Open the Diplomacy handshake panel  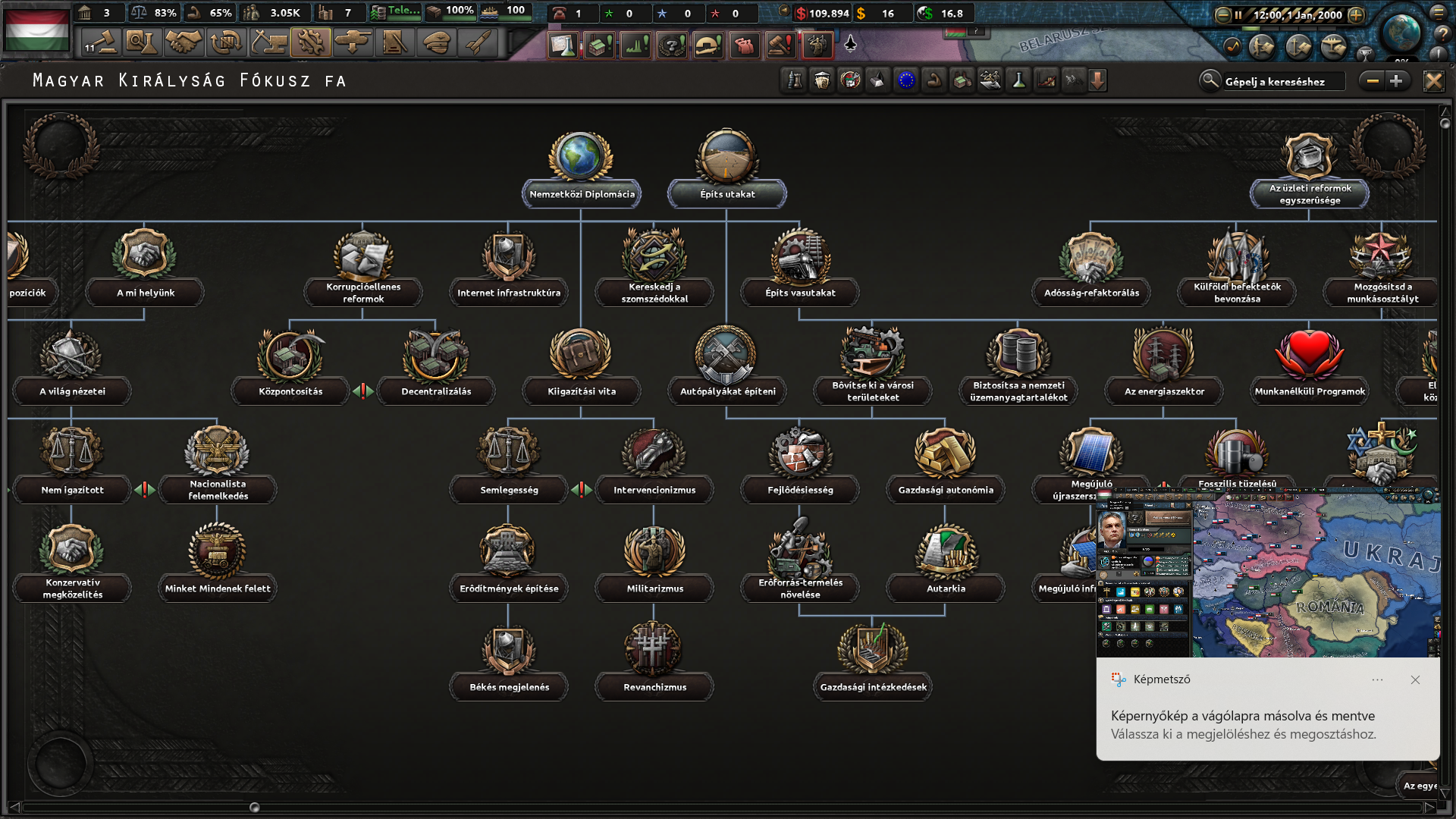pos(183,42)
